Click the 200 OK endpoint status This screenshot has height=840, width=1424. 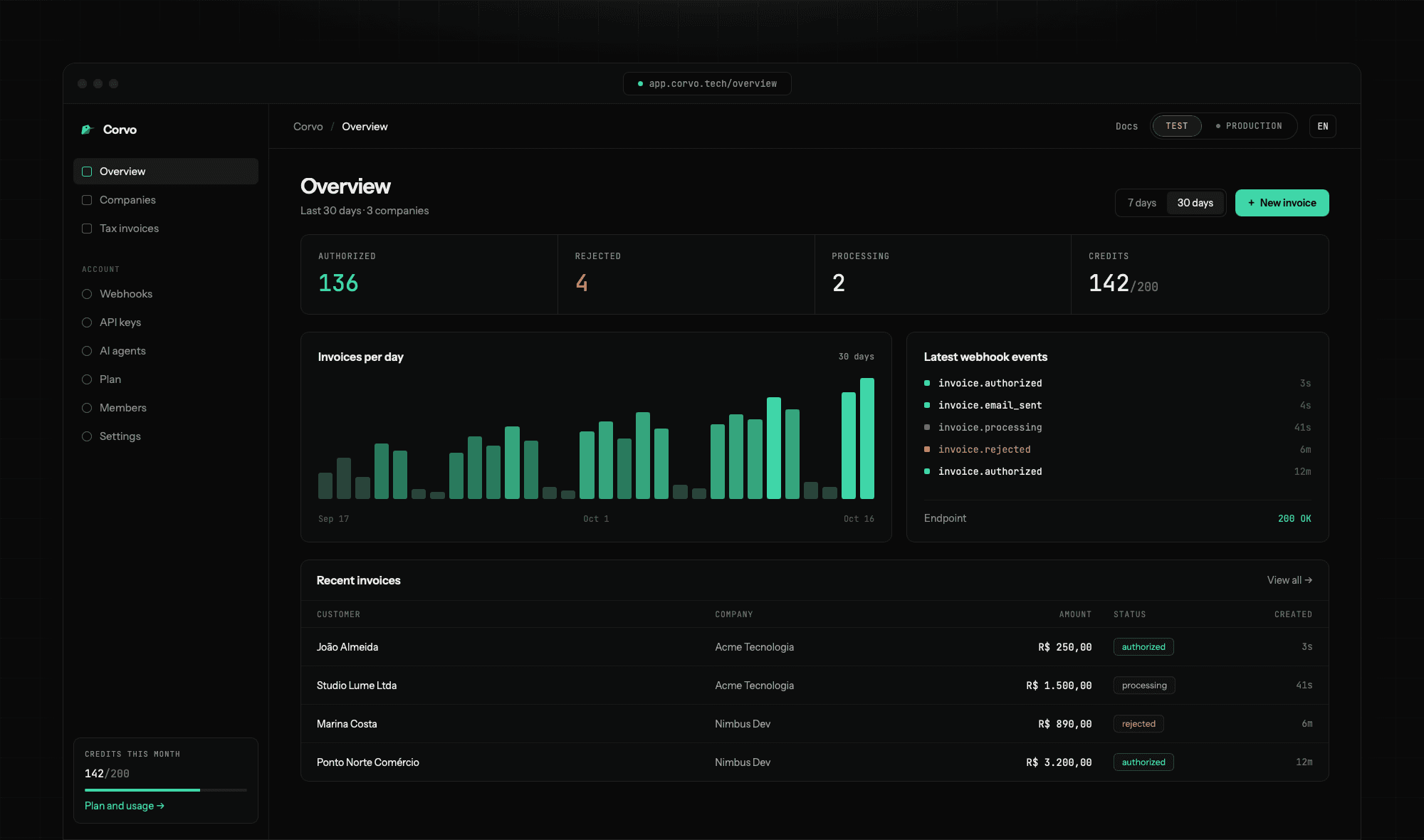(x=1294, y=518)
